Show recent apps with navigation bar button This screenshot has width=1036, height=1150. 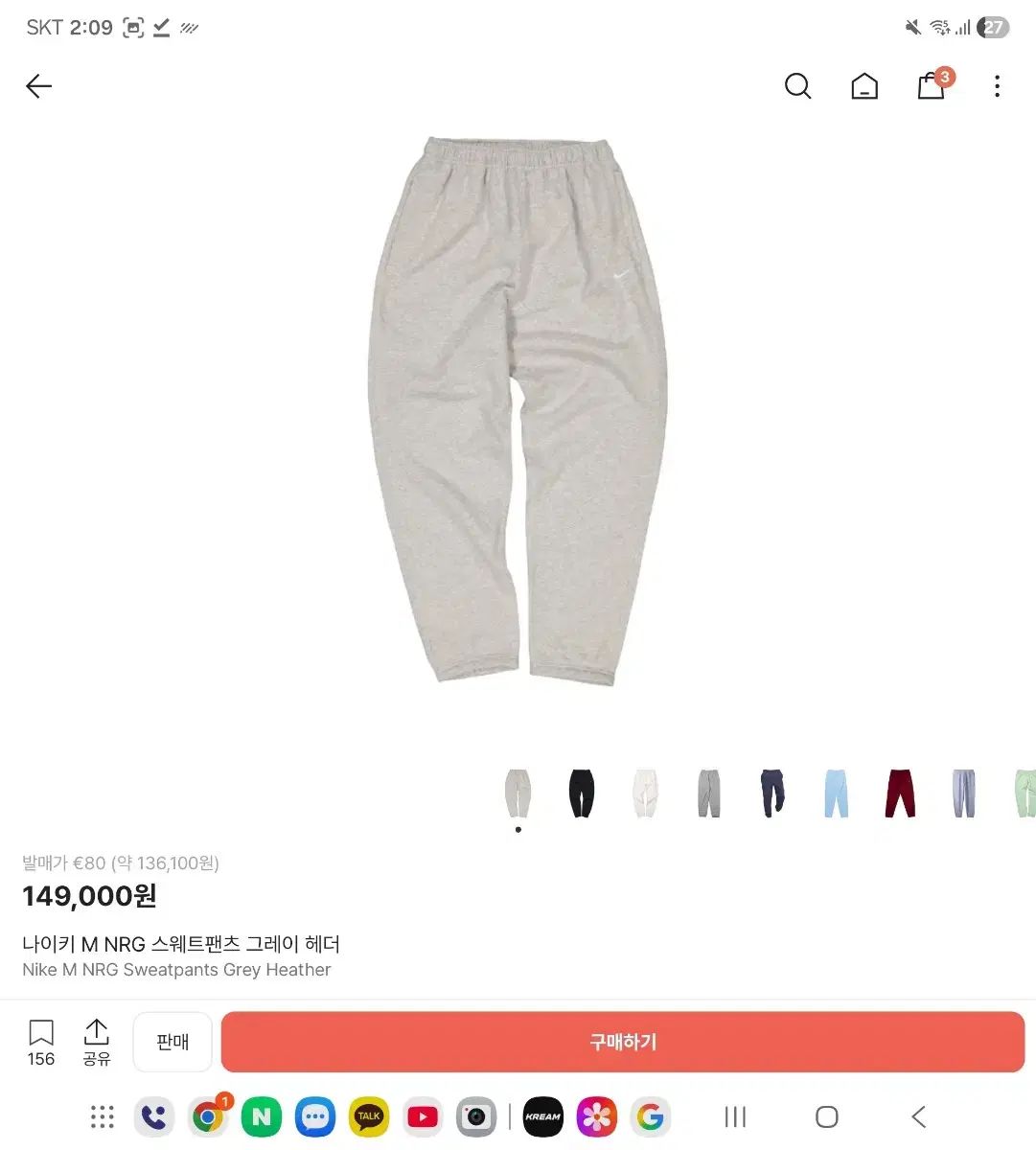tap(735, 1116)
